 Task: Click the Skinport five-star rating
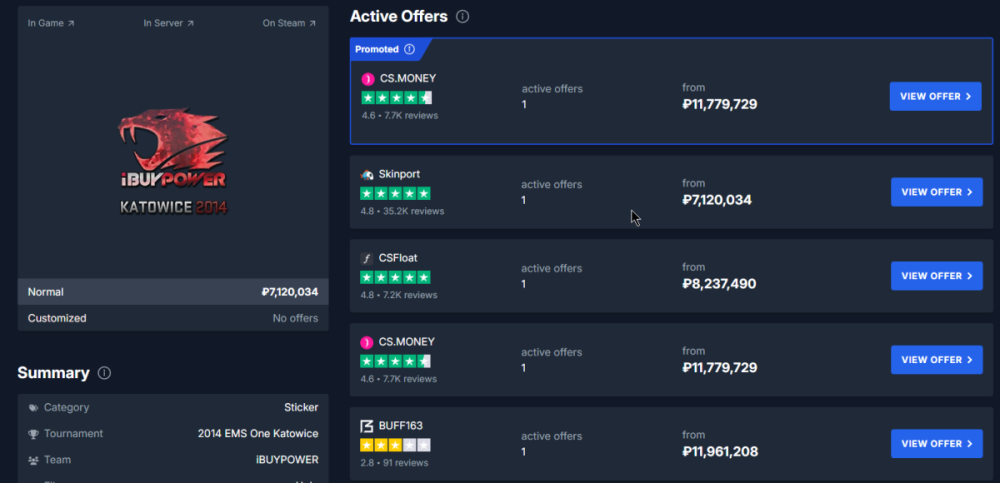(x=395, y=193)
